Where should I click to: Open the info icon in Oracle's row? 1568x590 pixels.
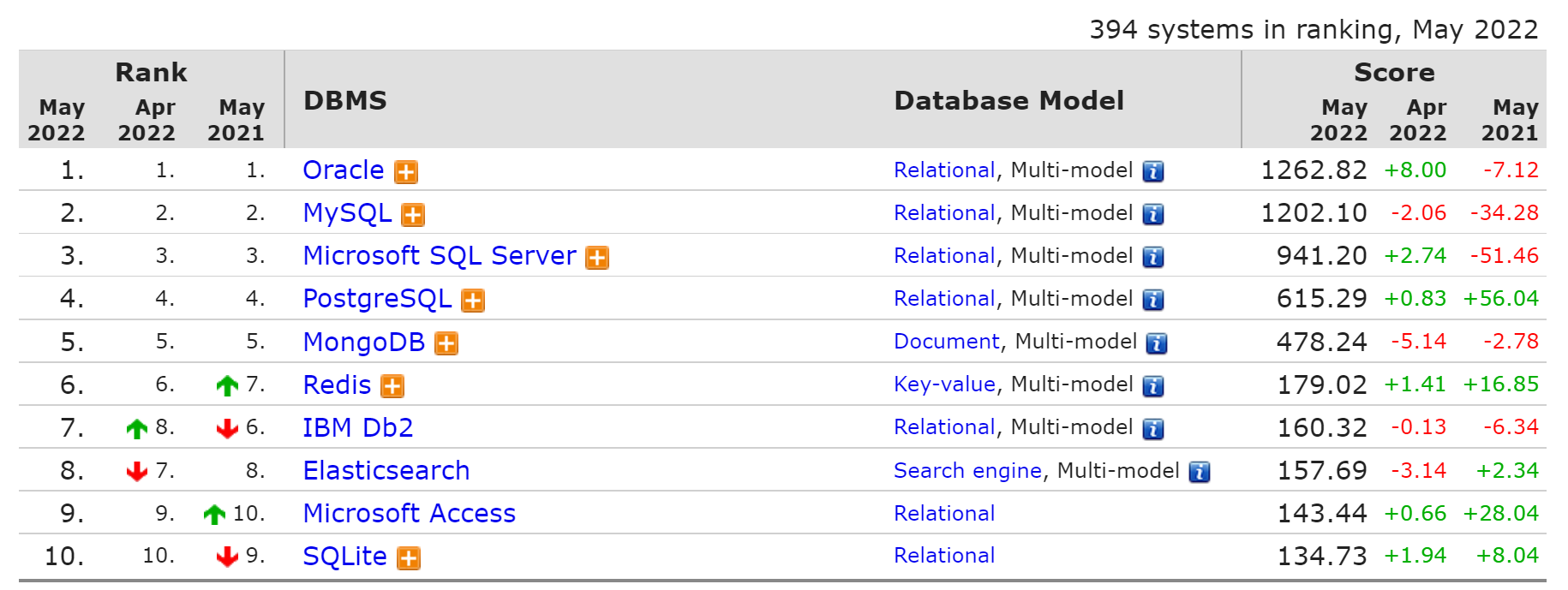coord(1153,171)
